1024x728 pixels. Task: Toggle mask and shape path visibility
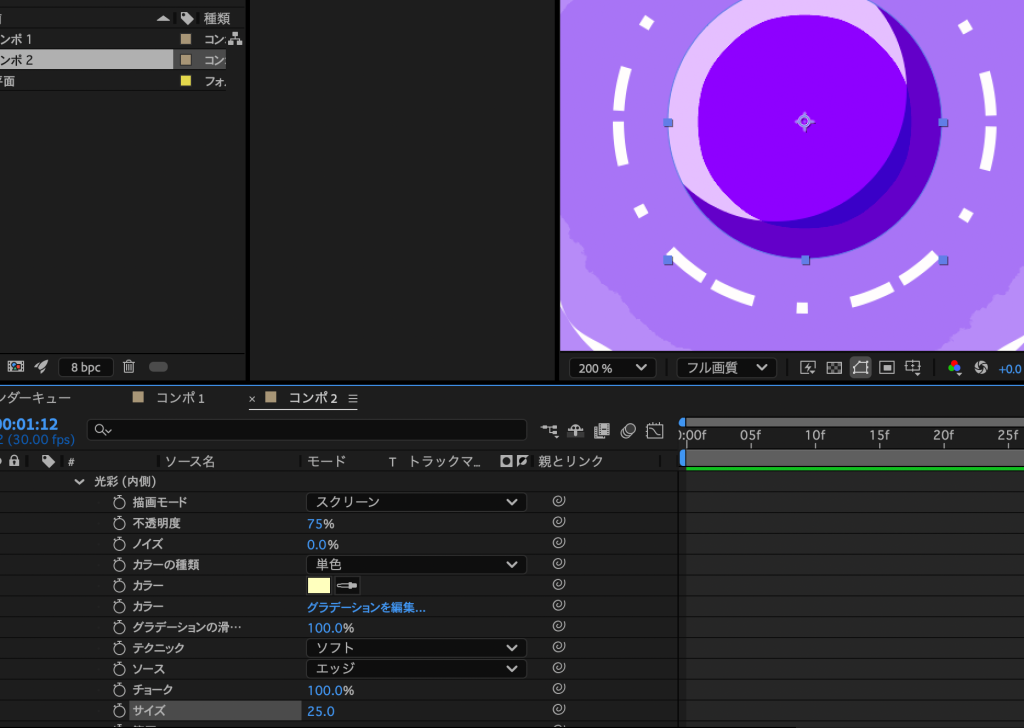click(860, 368)
